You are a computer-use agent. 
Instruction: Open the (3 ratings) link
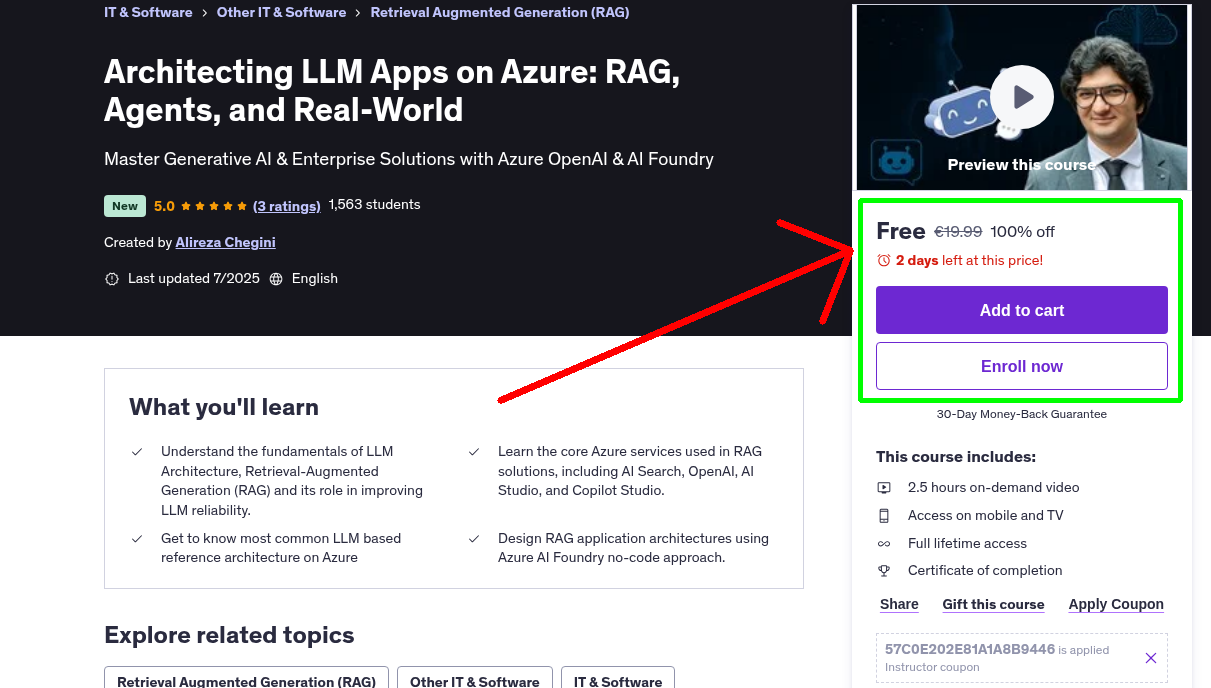287,206
